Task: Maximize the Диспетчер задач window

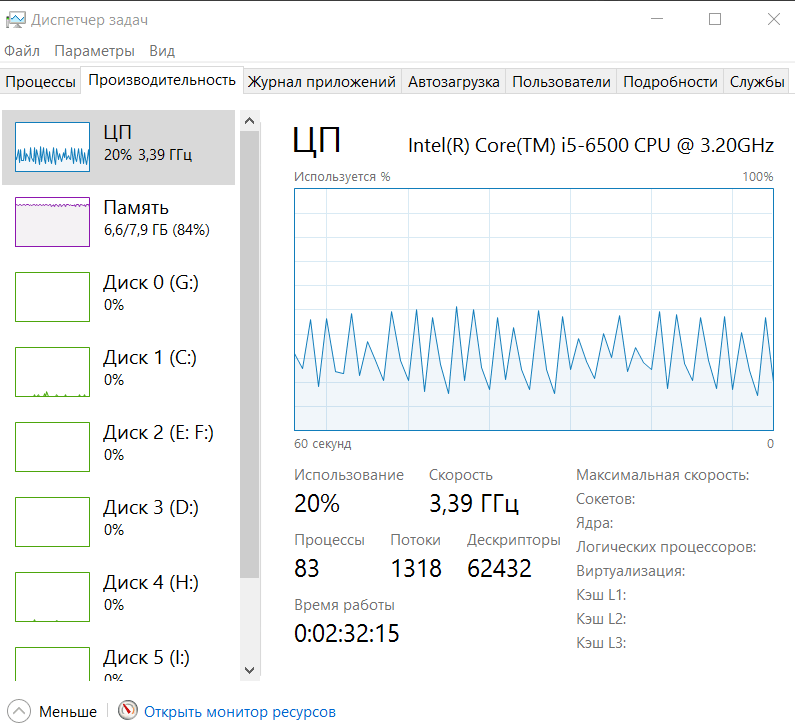Action: pos(715,19)
